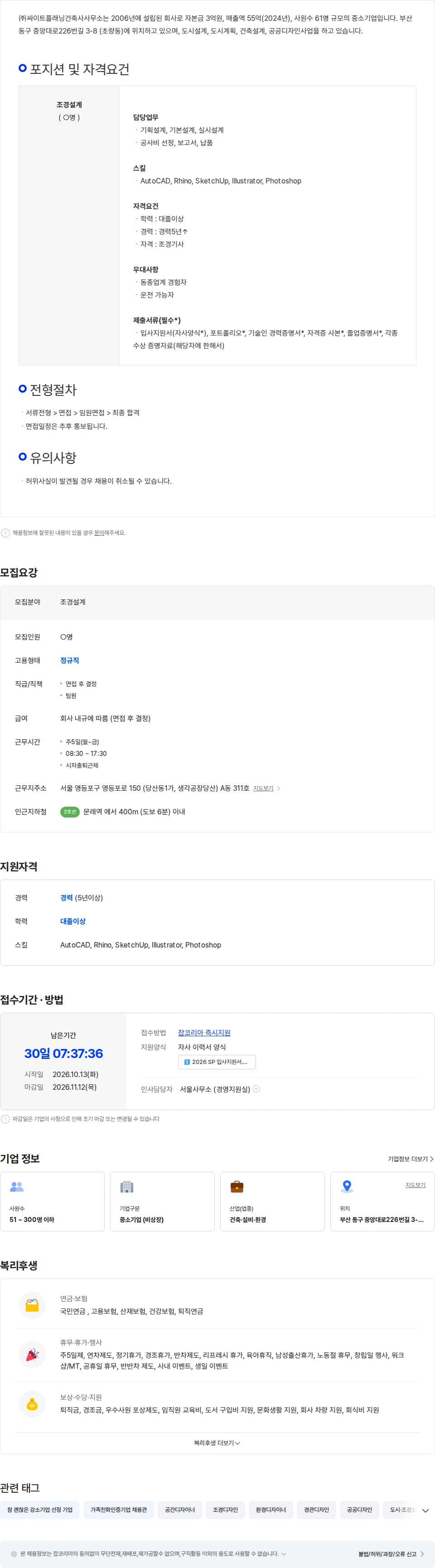Click the 51 ~ 300명 이하 text
Viewport: 435px width, 1568px height.
click(32, 1220)
